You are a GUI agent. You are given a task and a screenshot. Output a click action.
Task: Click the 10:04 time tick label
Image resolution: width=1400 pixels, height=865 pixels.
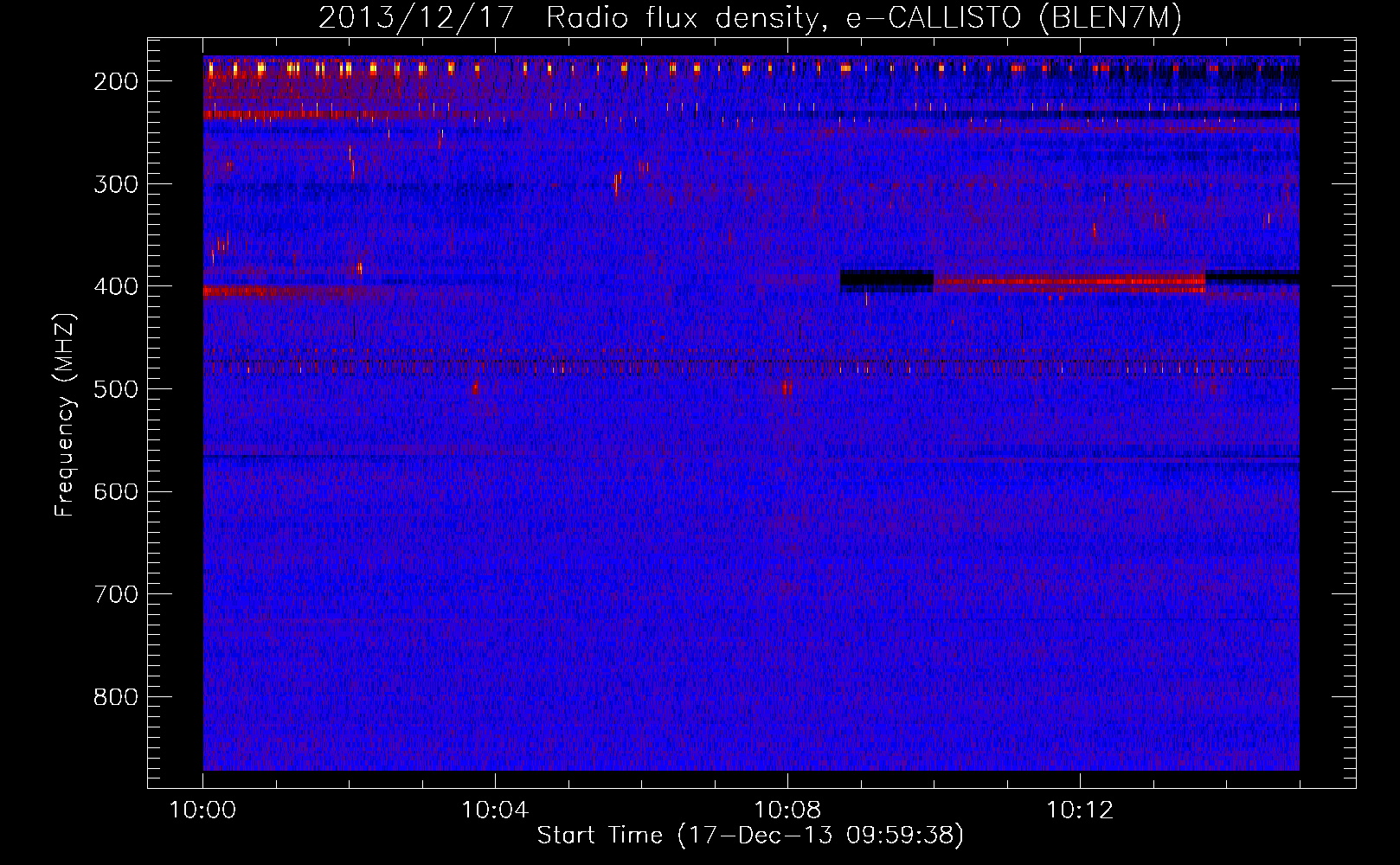(496, 811)
